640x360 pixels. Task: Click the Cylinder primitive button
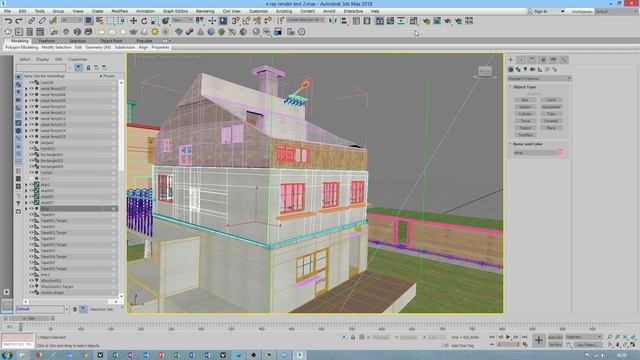pyautogui.click(x=525, y=114)
